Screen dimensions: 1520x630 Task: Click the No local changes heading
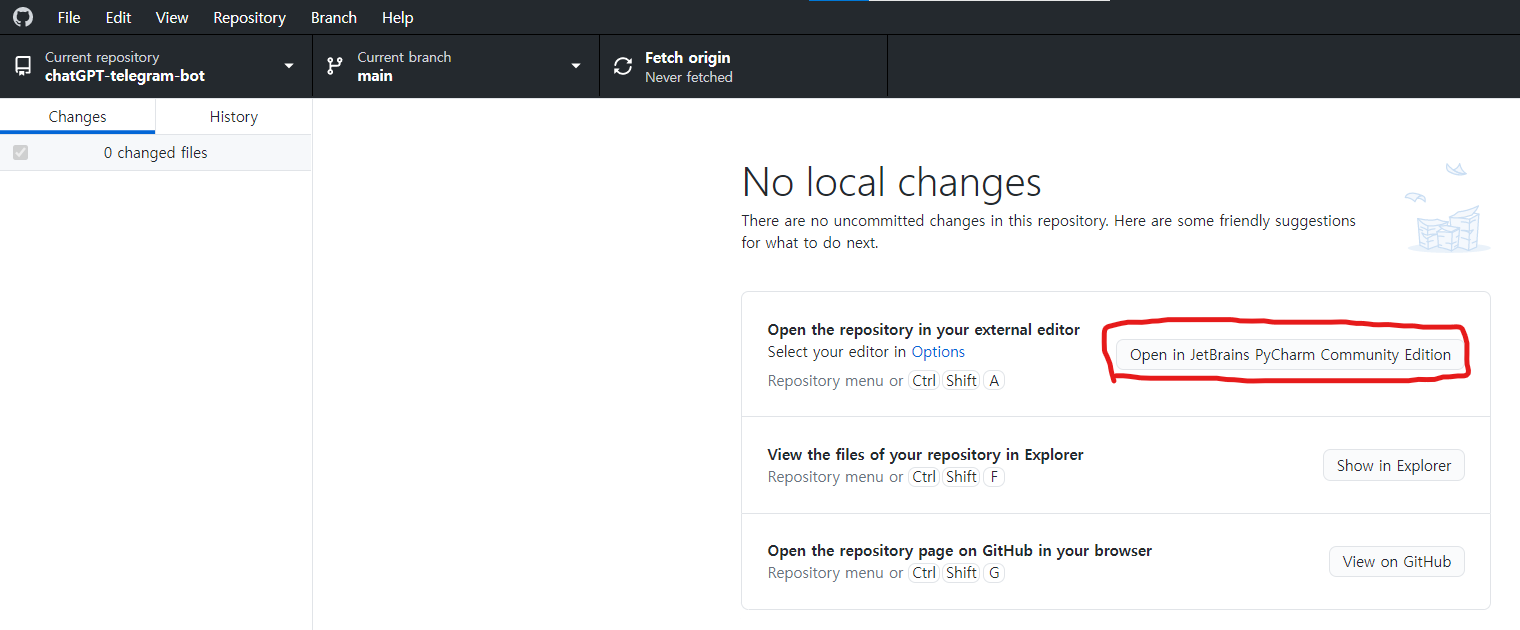(892, 182)
